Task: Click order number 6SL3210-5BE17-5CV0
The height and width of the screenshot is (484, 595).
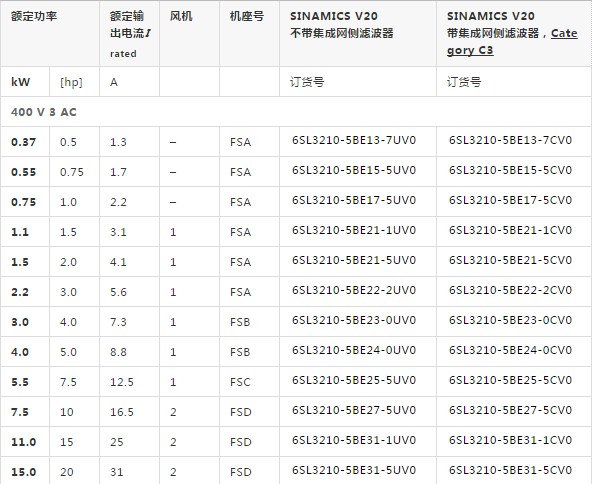Action: tap(510, 200)
